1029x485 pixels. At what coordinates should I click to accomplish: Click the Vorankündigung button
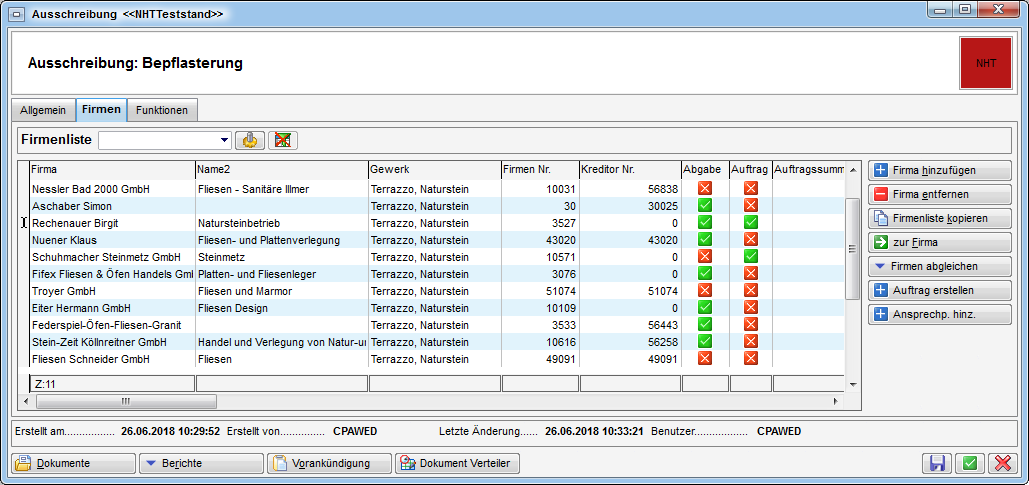click(329, 463)
